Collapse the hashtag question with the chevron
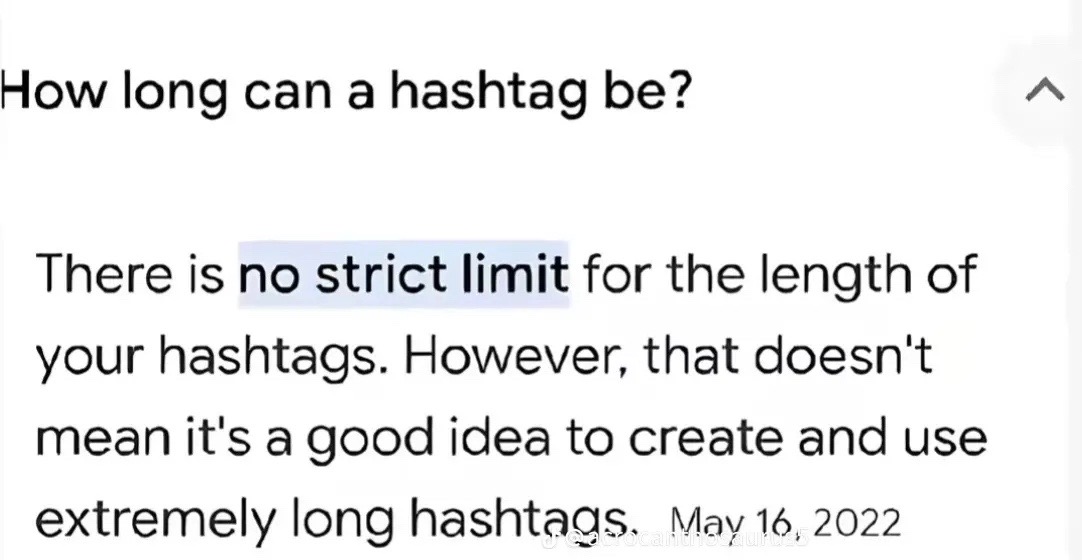 (1045, 90)
